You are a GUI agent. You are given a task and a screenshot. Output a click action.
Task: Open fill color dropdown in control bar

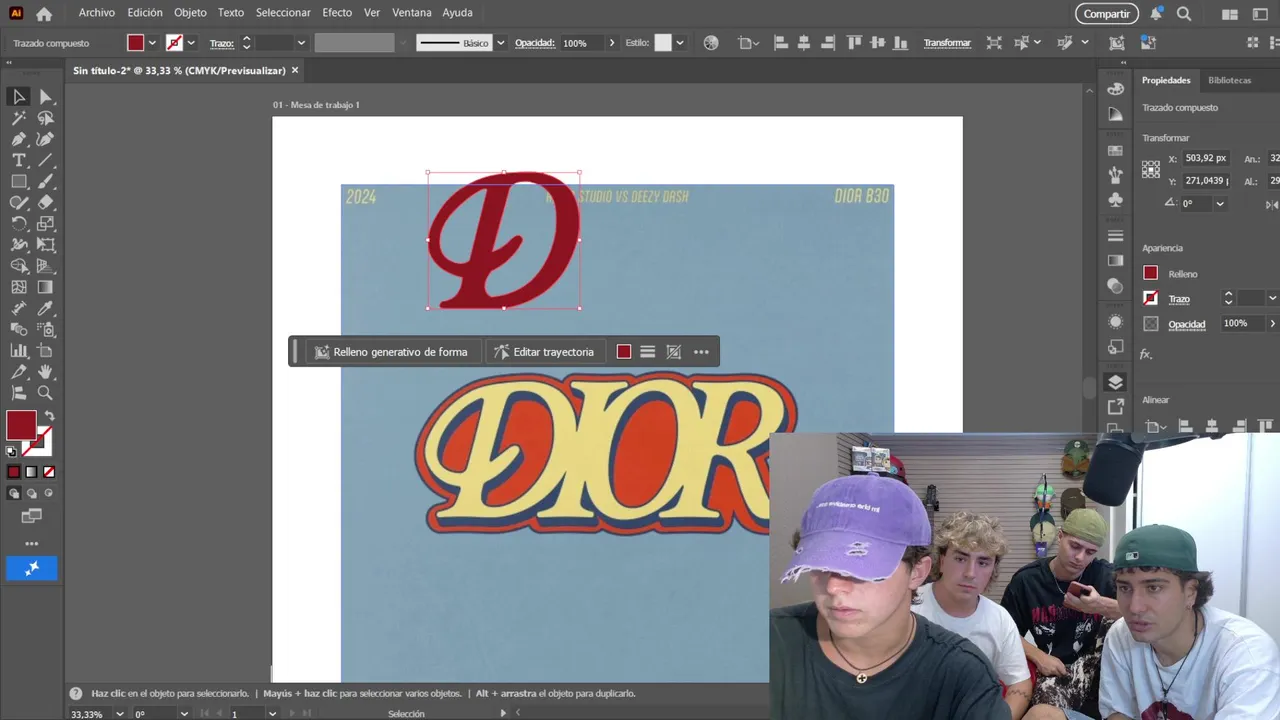pos(152,43)
